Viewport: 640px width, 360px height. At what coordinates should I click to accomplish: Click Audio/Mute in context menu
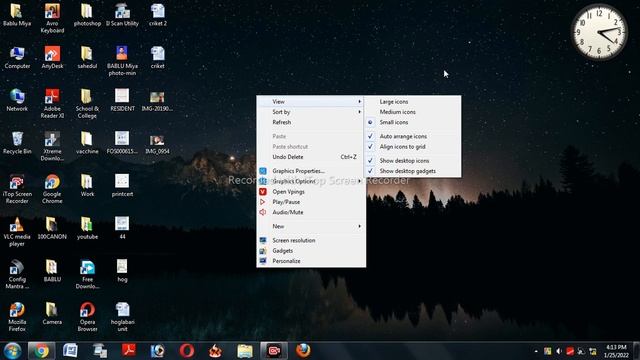click(x=311, y=212)
